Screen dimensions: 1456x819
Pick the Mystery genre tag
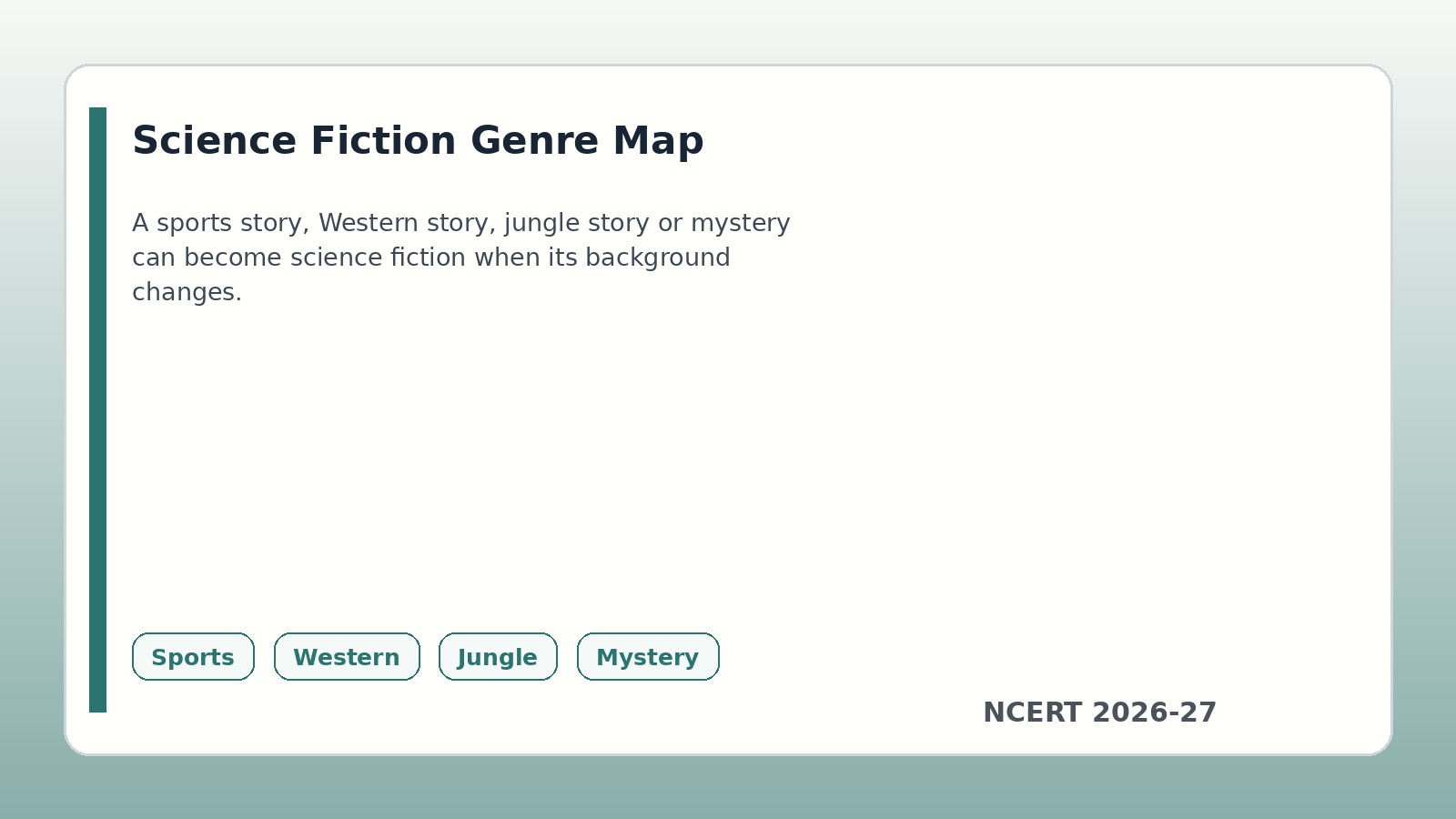(x=648, y=657)
